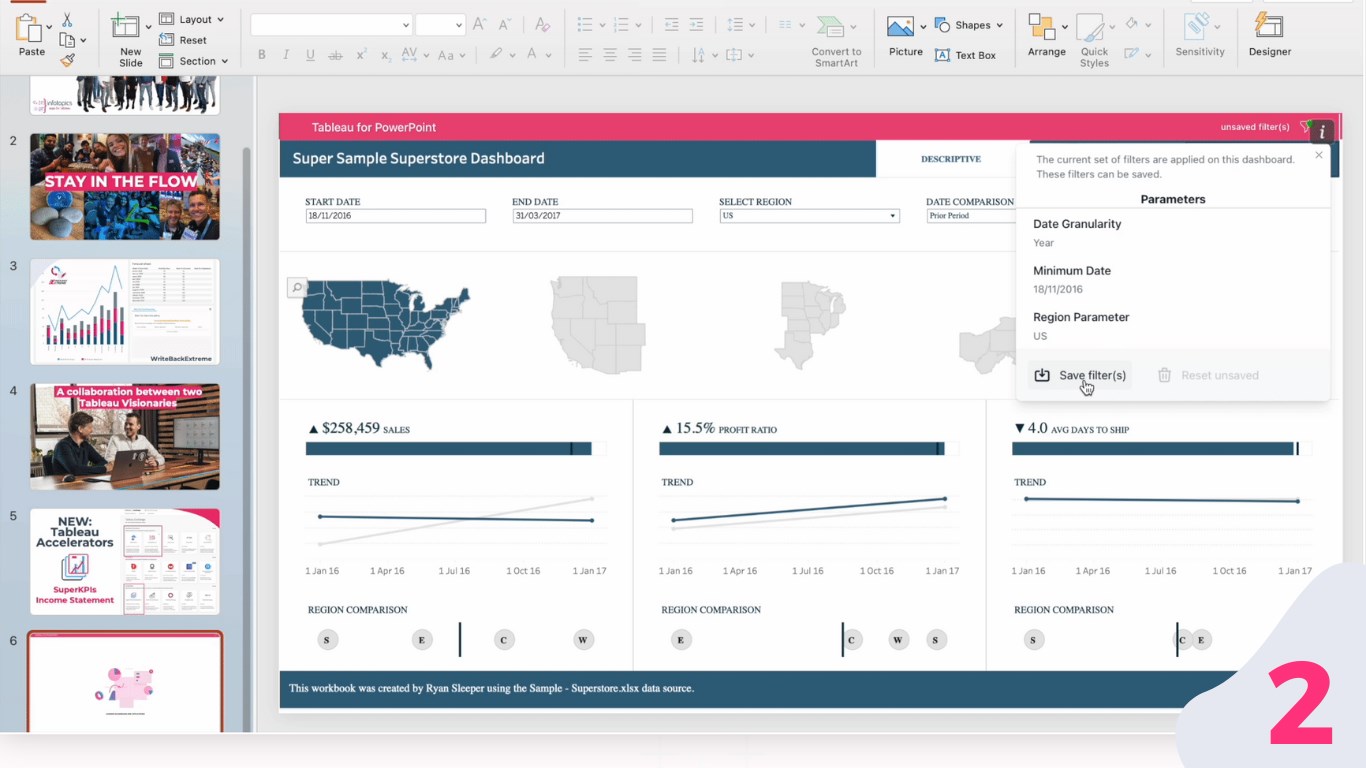Close the filters popup
This screenshot has height=768, width=1366.
1319,155
